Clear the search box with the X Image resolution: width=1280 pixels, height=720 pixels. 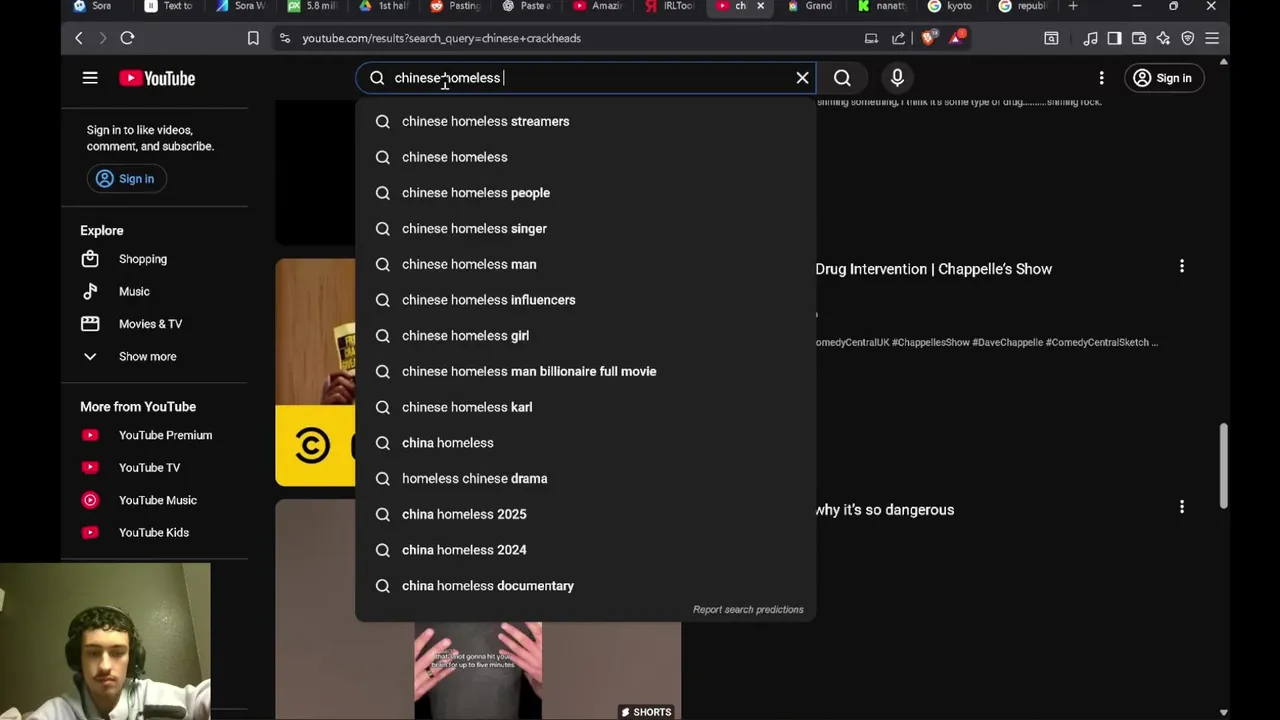click(x=802, y=78)
